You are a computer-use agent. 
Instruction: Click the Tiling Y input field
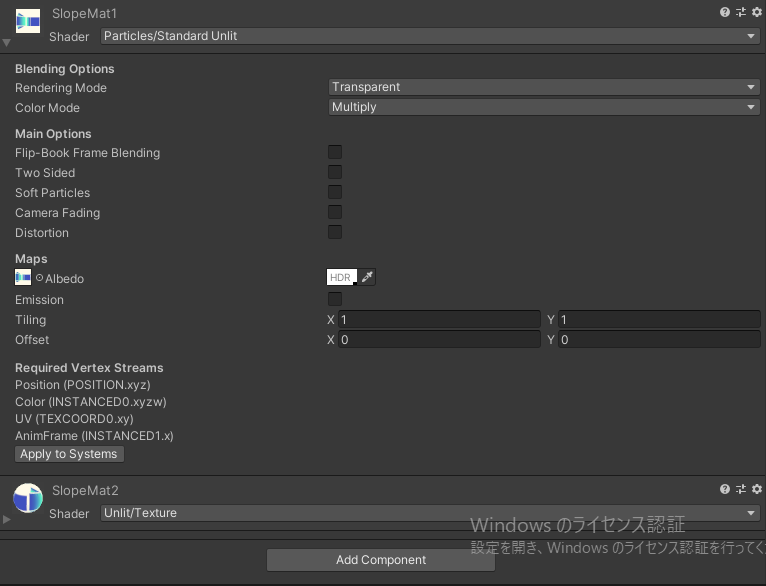(659, 319)
